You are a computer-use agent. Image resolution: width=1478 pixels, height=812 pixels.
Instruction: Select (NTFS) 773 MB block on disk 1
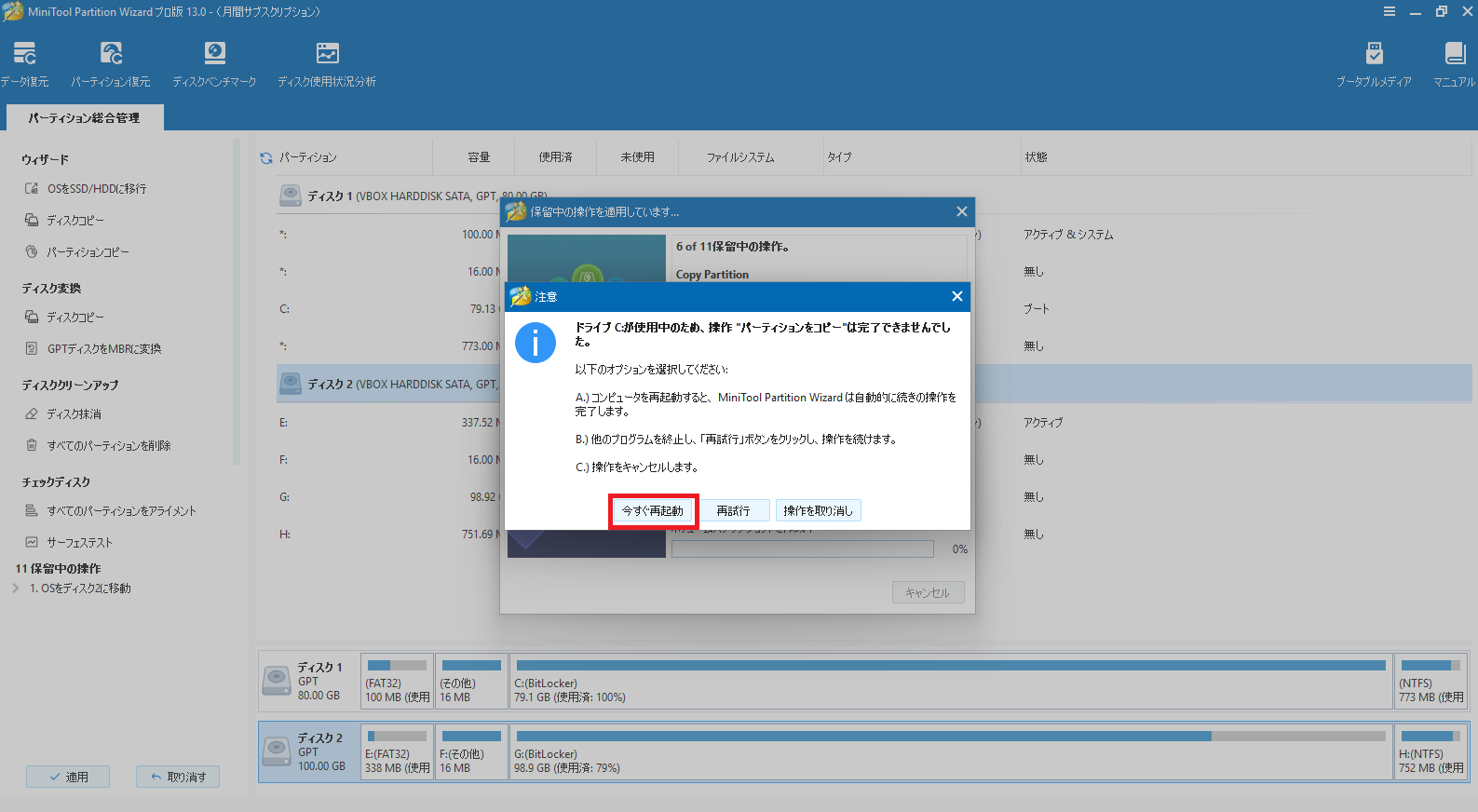1431,681
